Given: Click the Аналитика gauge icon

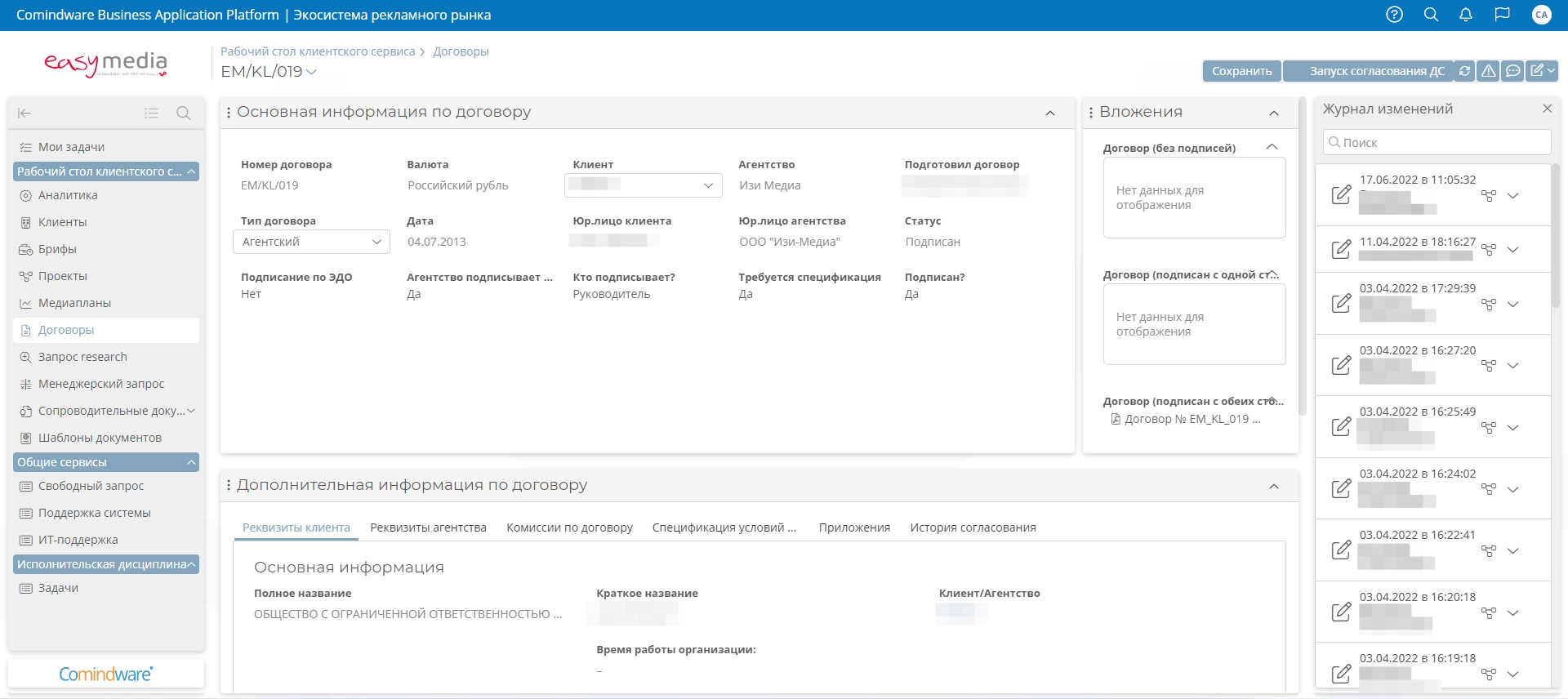Looking at the screenshot, I should coord(26,196).
